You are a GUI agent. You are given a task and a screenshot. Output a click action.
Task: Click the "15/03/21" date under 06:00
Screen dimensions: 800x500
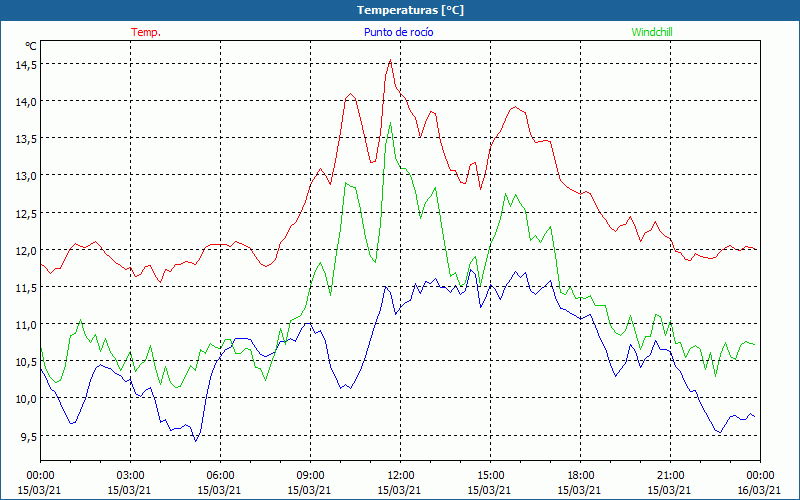[x=219, y=490]
